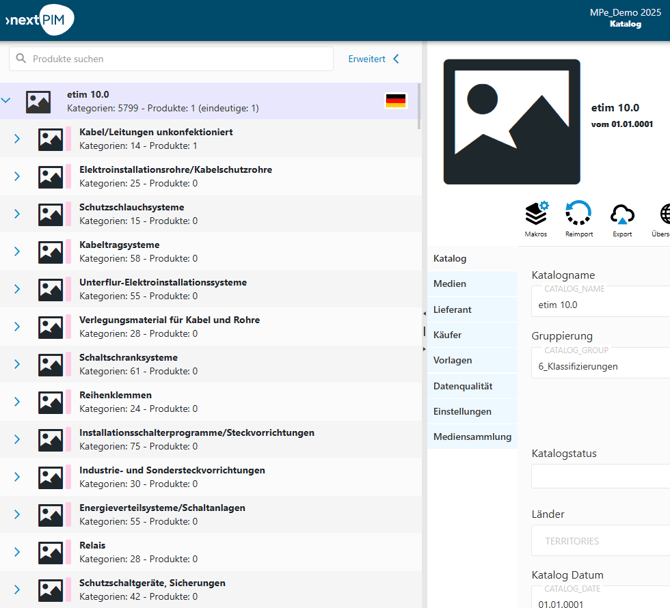This screenshot has height=608, width=670.
Task: Open the Makros icon
Action: pos(536,213)
